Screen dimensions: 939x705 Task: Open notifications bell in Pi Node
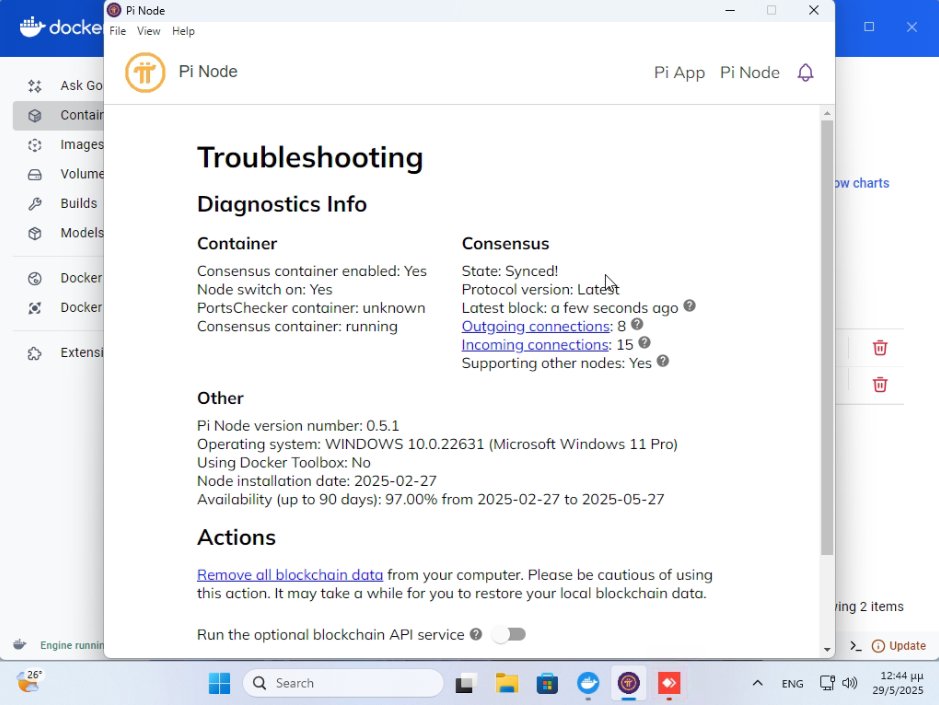coord(805,72)
